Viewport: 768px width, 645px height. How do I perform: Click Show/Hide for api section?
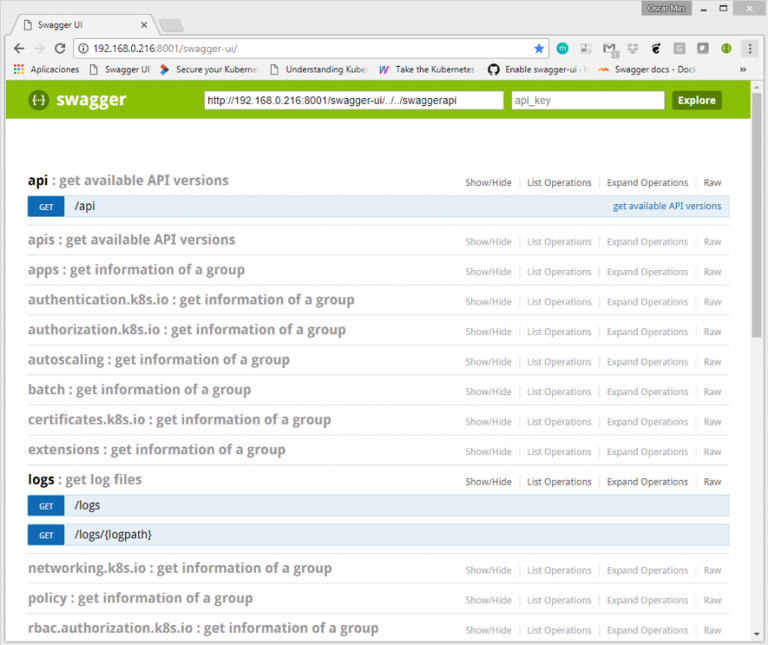(488, 183)
